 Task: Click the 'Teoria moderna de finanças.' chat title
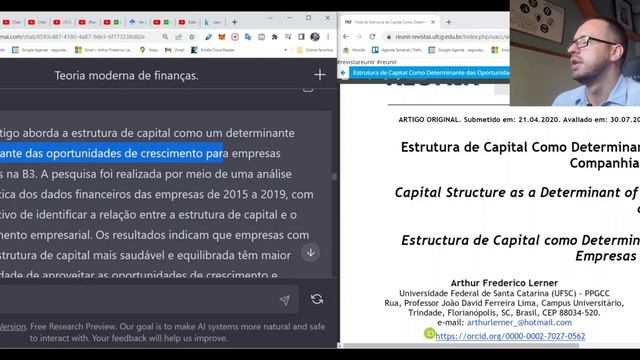[127, 76]
